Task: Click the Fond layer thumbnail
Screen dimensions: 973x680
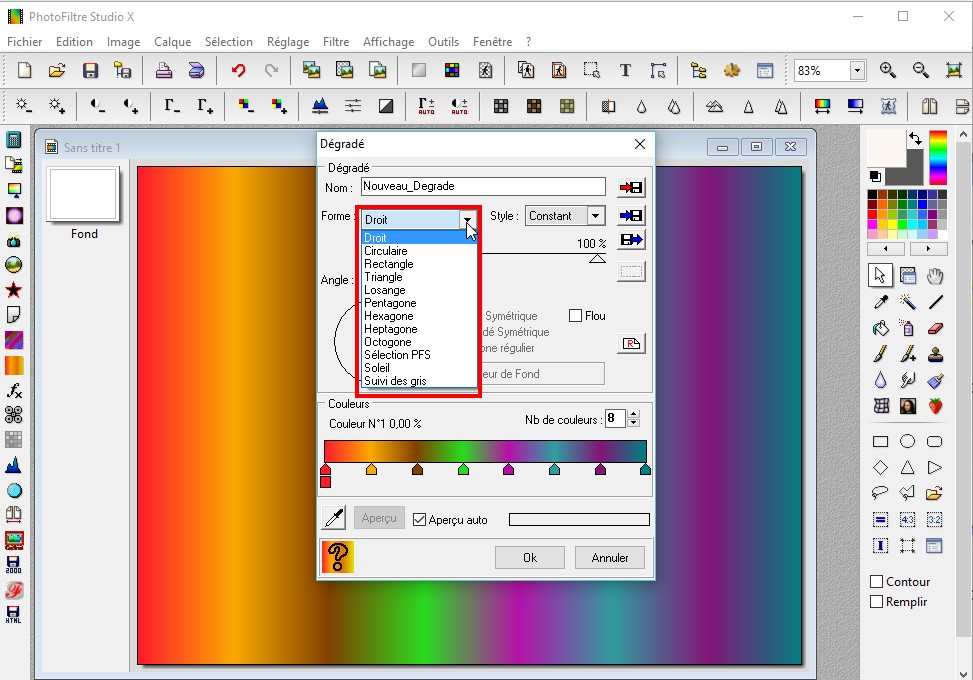Action: [x=84, y=194]
